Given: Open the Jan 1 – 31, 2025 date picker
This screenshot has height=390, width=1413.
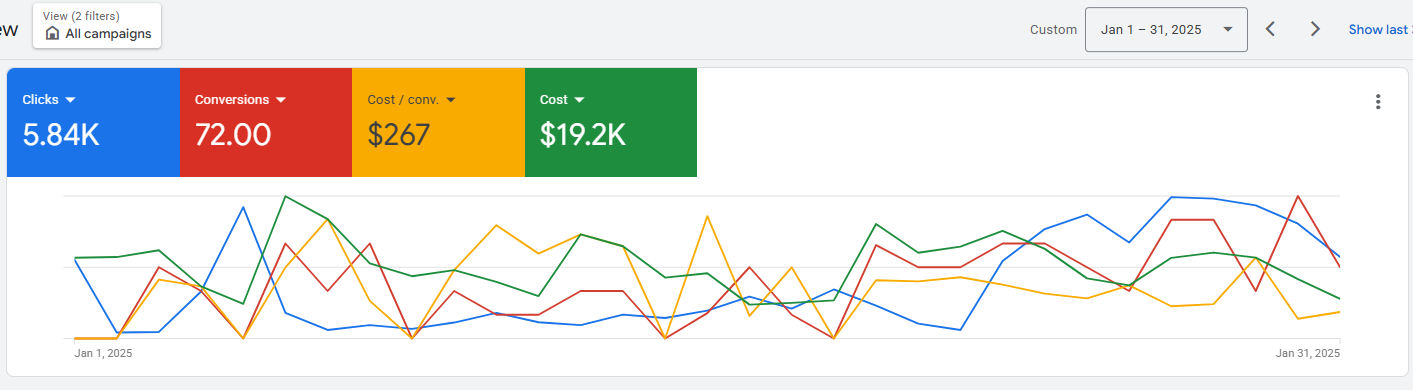Looking at the screenshot, I should click(x=1166, y=29).
